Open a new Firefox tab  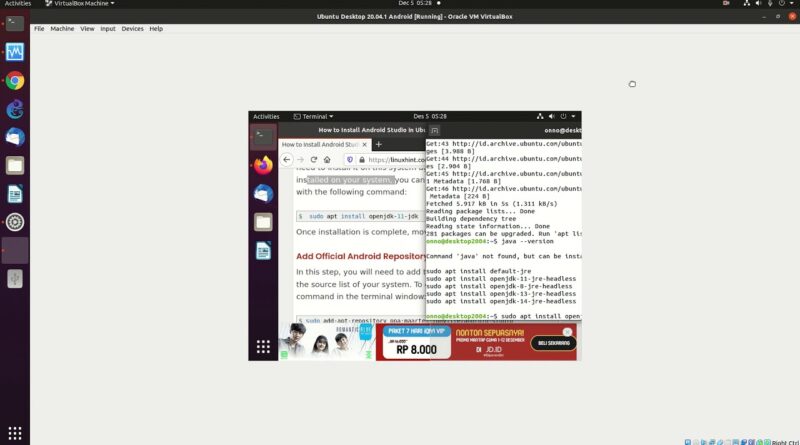(x=379, y=144)
